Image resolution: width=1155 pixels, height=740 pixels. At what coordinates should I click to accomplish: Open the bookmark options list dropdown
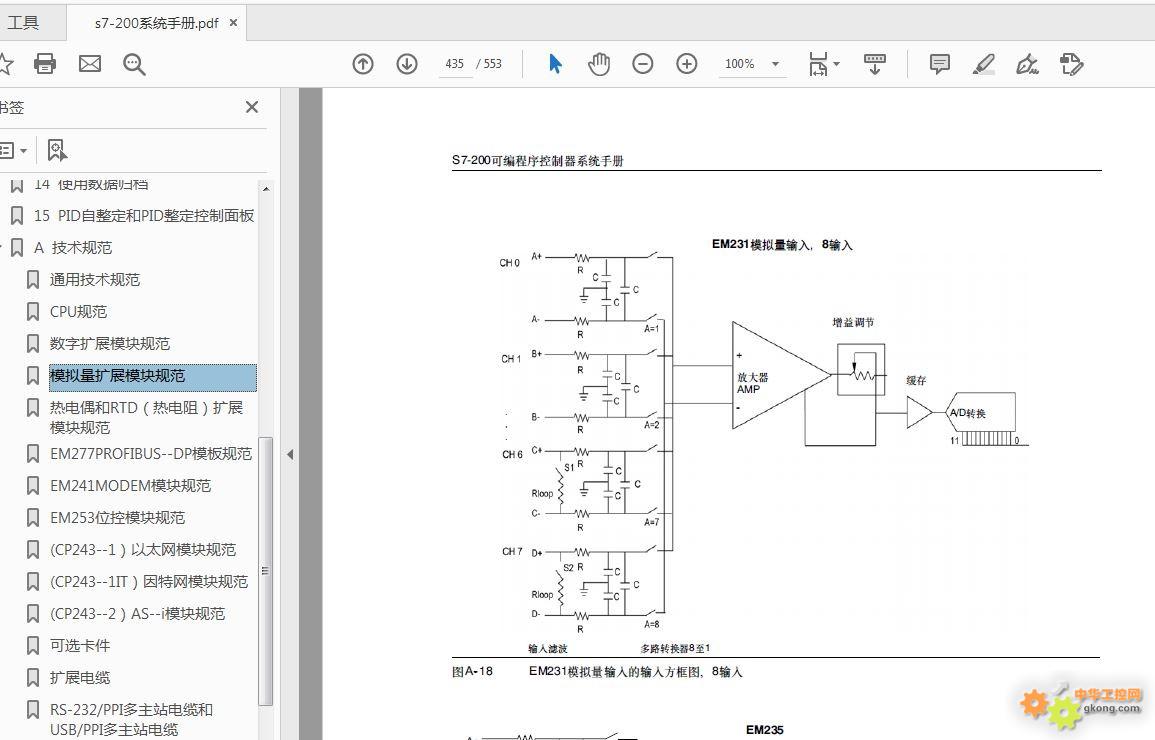(x=14, y=151)
